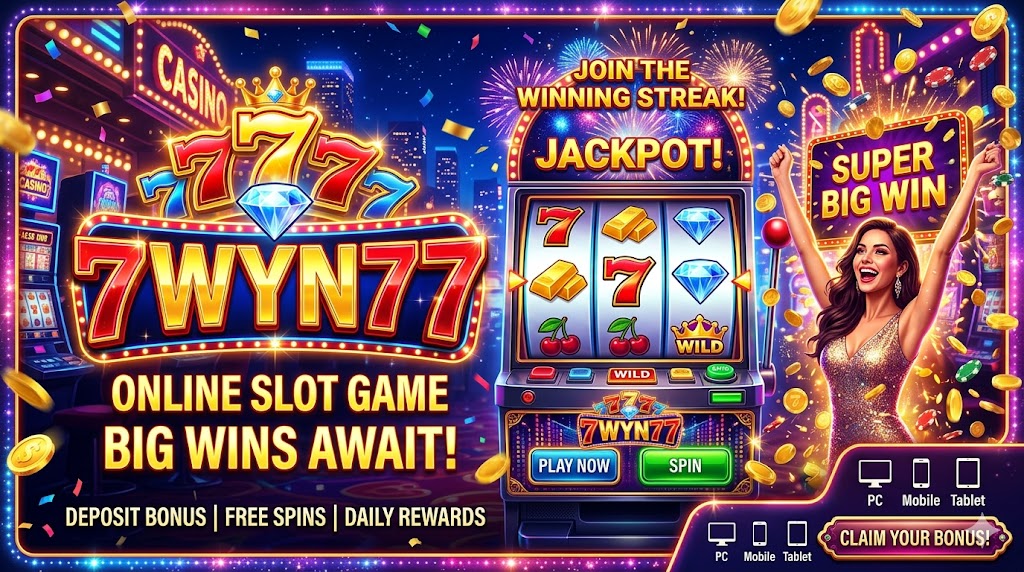Select the larger Tablet device icon

[x=967, y=473]
